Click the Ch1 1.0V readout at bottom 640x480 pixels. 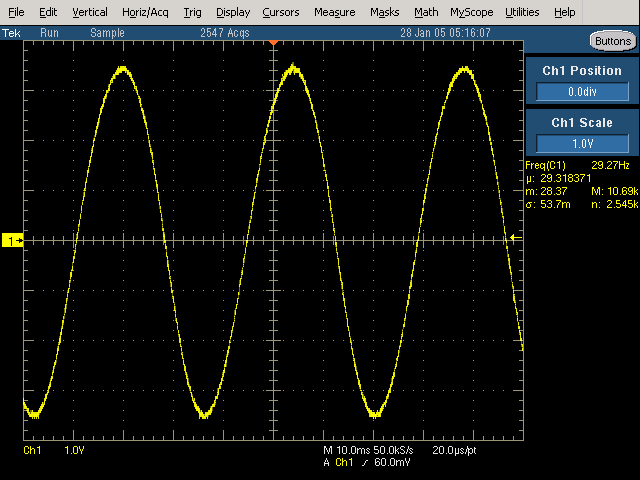[54, 452]
